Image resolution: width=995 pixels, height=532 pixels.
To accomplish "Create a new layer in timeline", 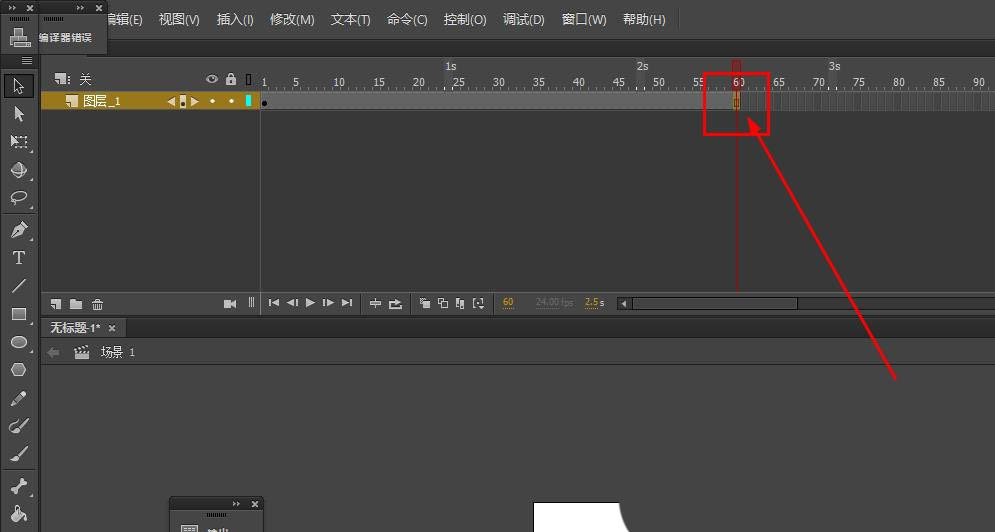I will [56, 304].
